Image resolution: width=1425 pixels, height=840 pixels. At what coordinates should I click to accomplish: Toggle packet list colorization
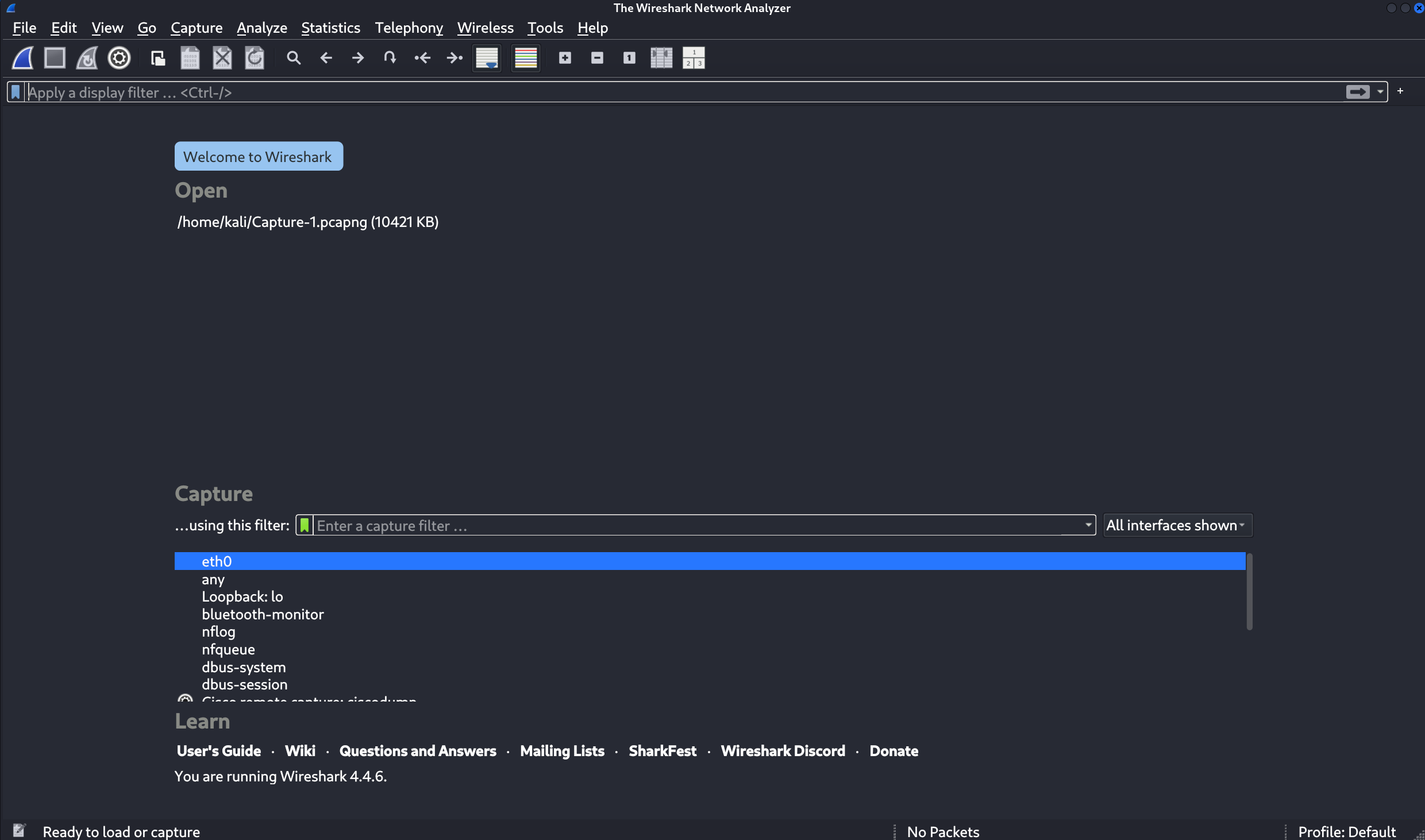coord(526,58)
